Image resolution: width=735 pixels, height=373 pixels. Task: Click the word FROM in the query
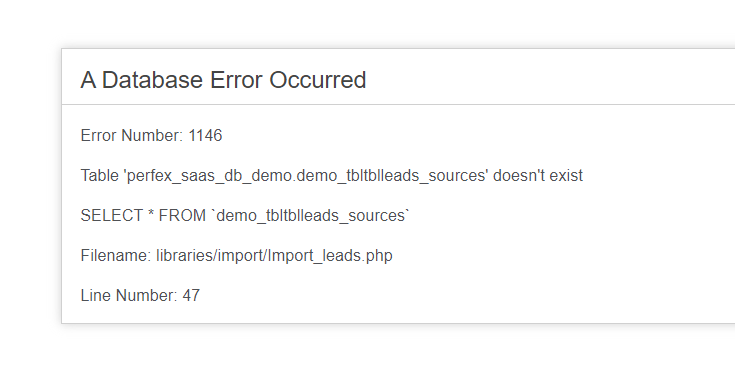point(182,216)
